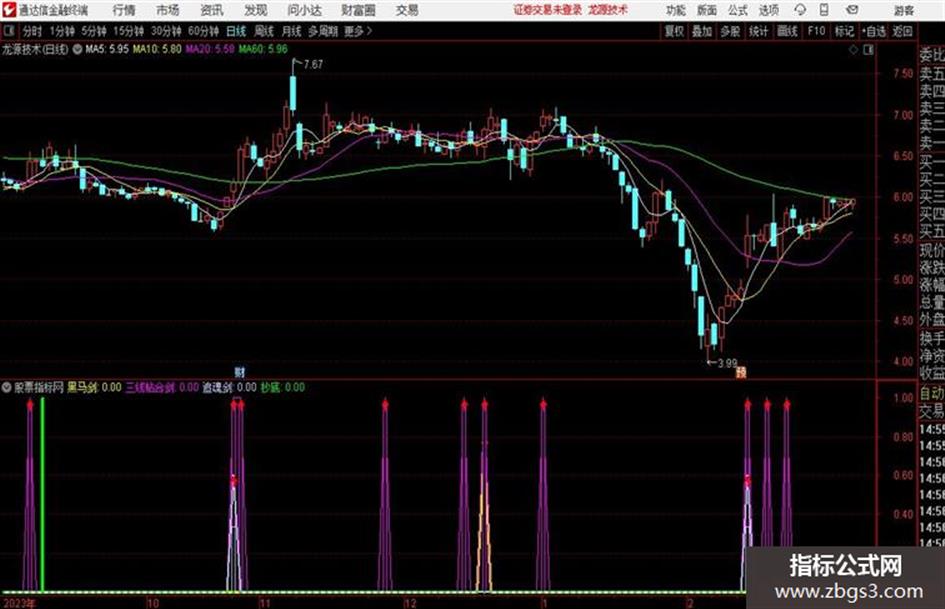This screenshot has height=609, width=945.
Task: Open the 功能 menu
Action: [x=676, y=10]
